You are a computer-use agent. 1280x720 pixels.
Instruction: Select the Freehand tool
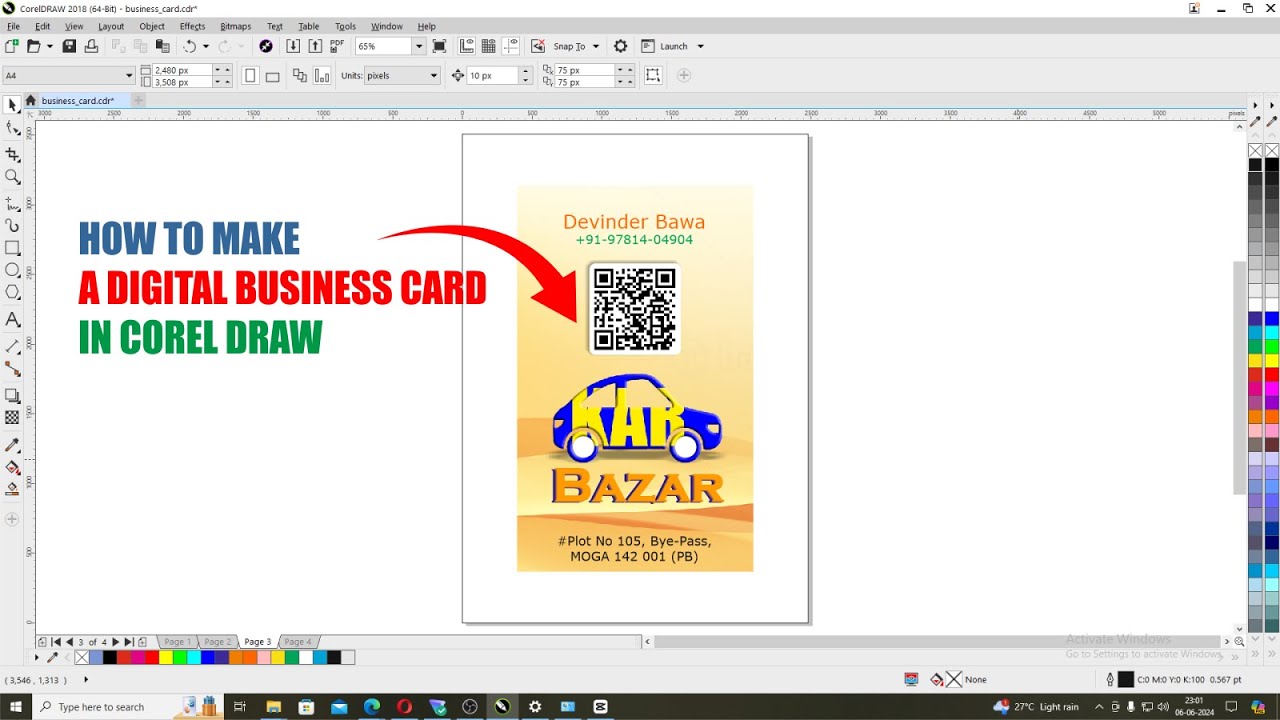pyautogui.click(x=12, y=202)
